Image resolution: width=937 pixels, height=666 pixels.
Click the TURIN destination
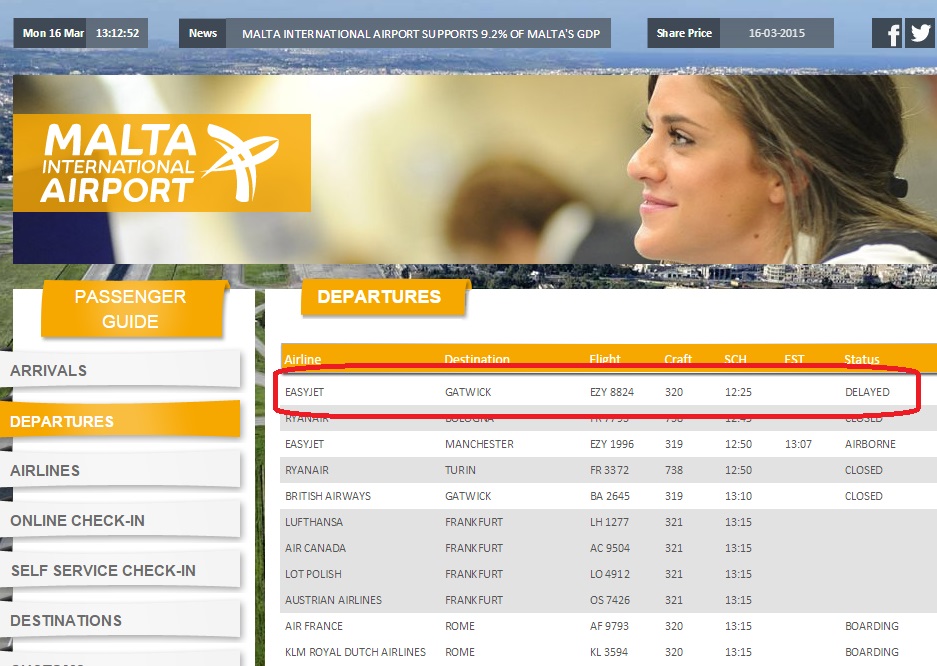coord(460,470)
